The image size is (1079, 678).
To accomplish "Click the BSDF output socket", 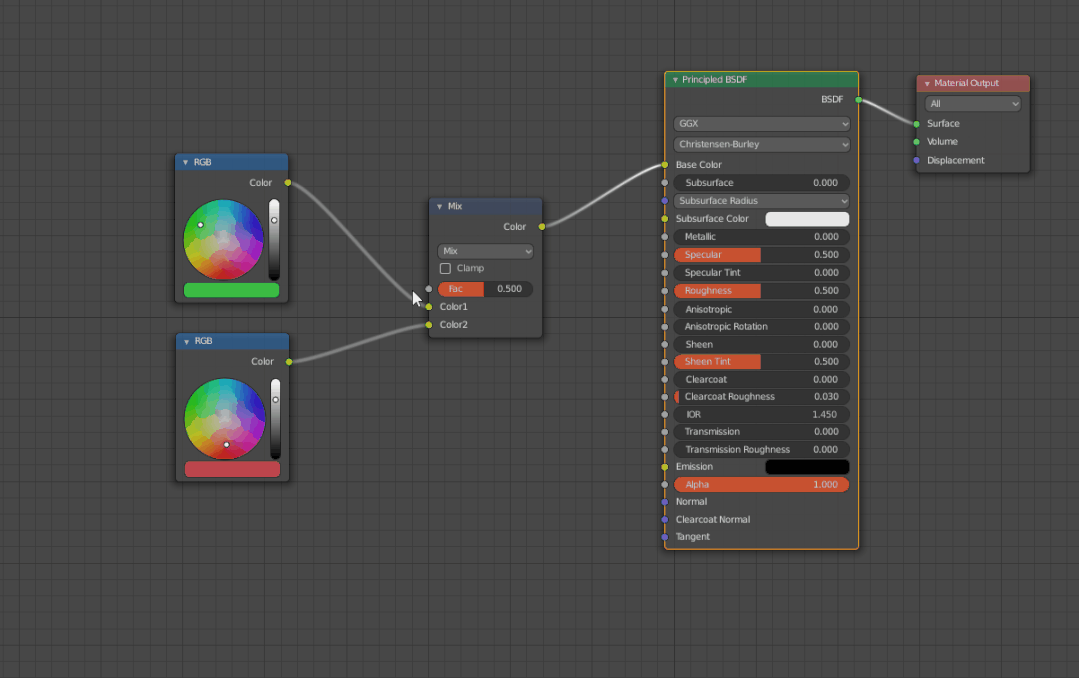I will 858,100.
